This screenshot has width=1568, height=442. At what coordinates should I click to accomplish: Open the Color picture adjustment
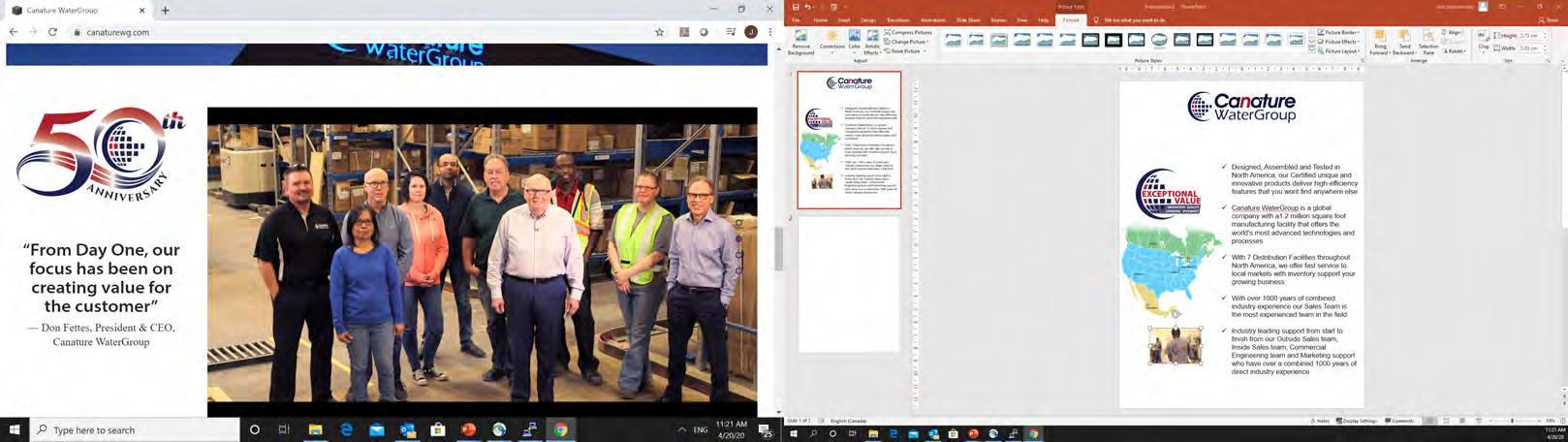coord(854,41)
